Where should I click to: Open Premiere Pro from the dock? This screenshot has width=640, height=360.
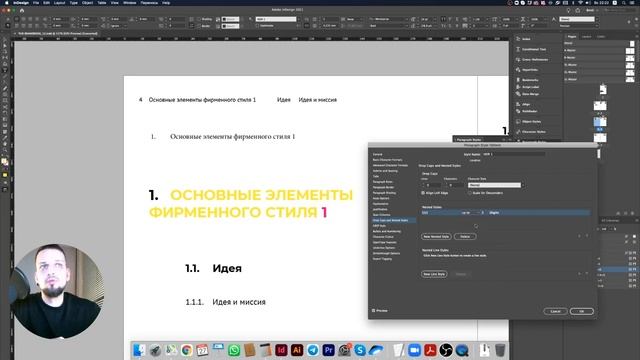[328, 350]
